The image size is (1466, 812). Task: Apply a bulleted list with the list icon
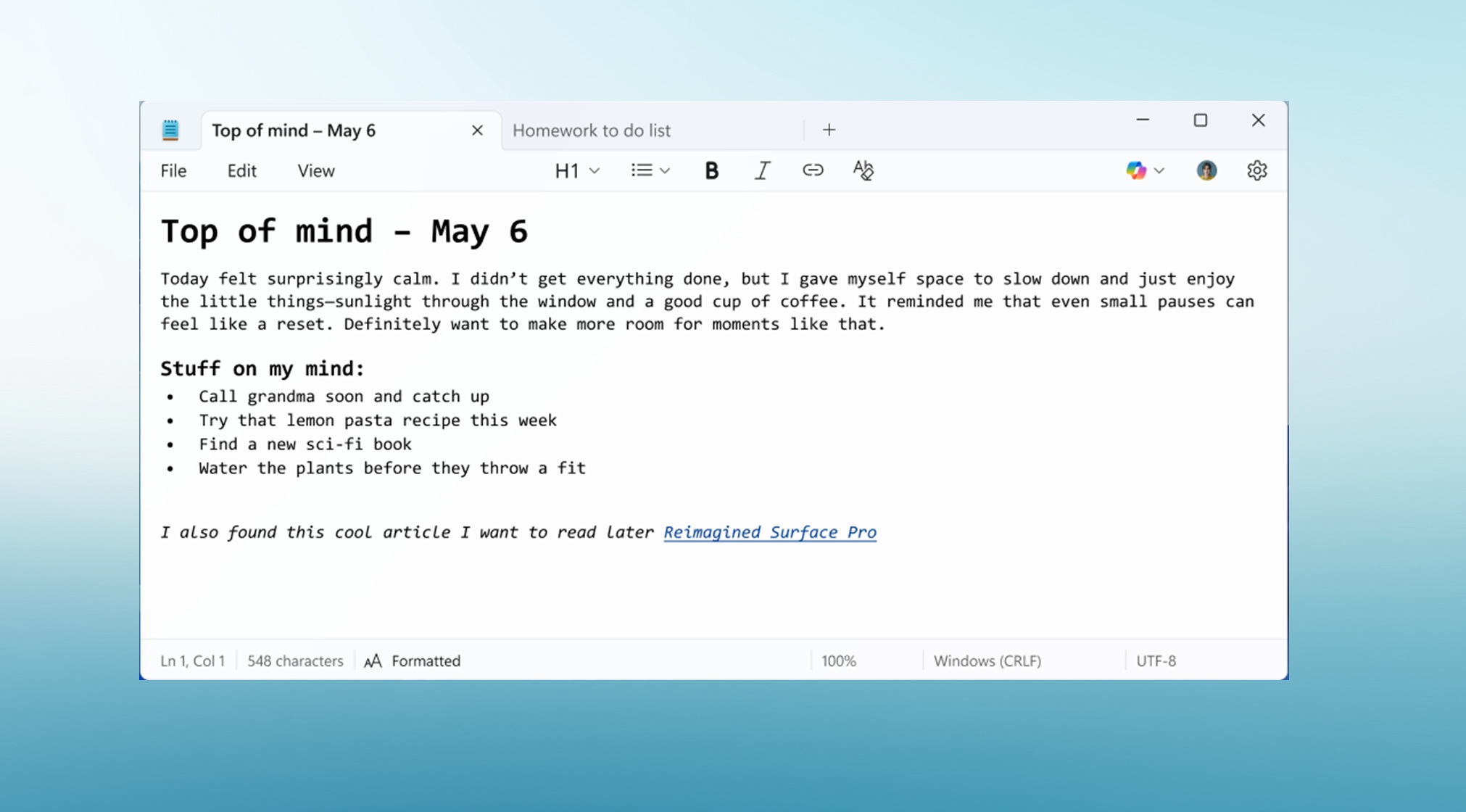coord(641,170)
